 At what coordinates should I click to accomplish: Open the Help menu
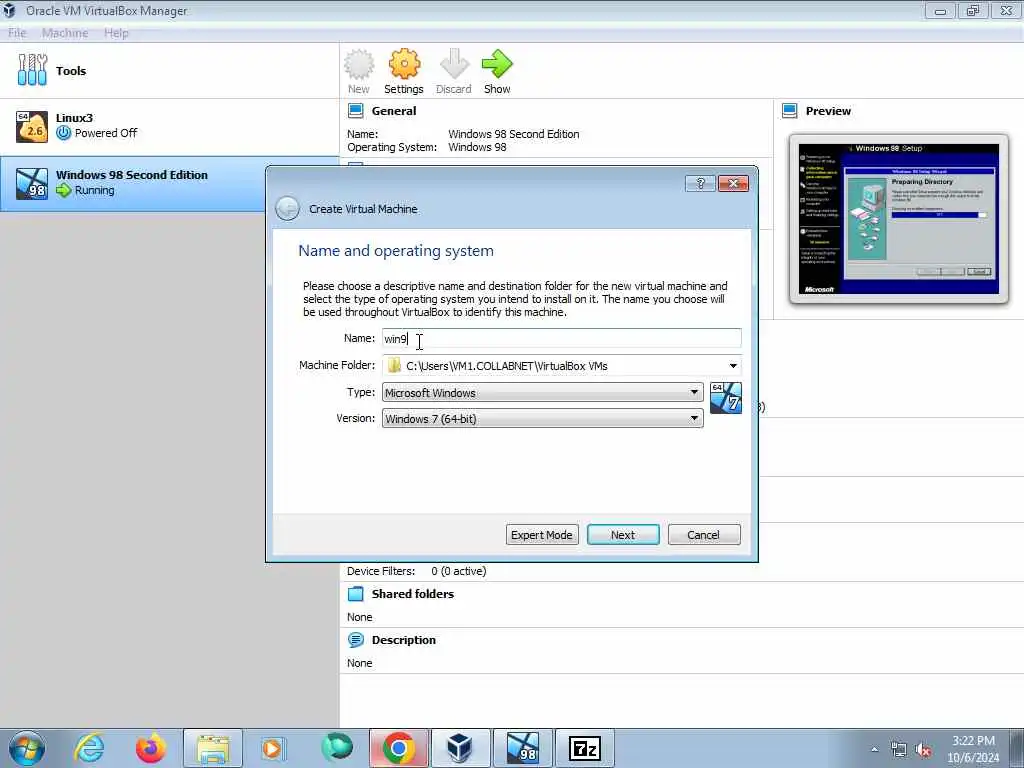[x=116, y=33]
